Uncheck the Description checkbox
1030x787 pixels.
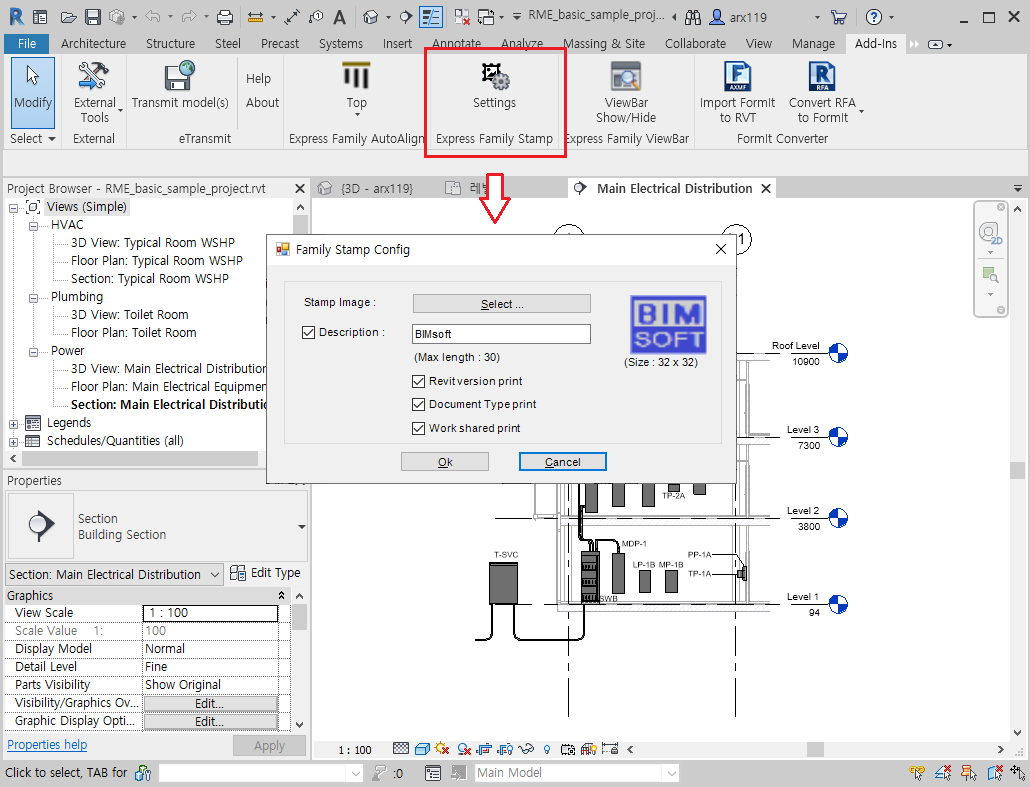pos(309,333)
